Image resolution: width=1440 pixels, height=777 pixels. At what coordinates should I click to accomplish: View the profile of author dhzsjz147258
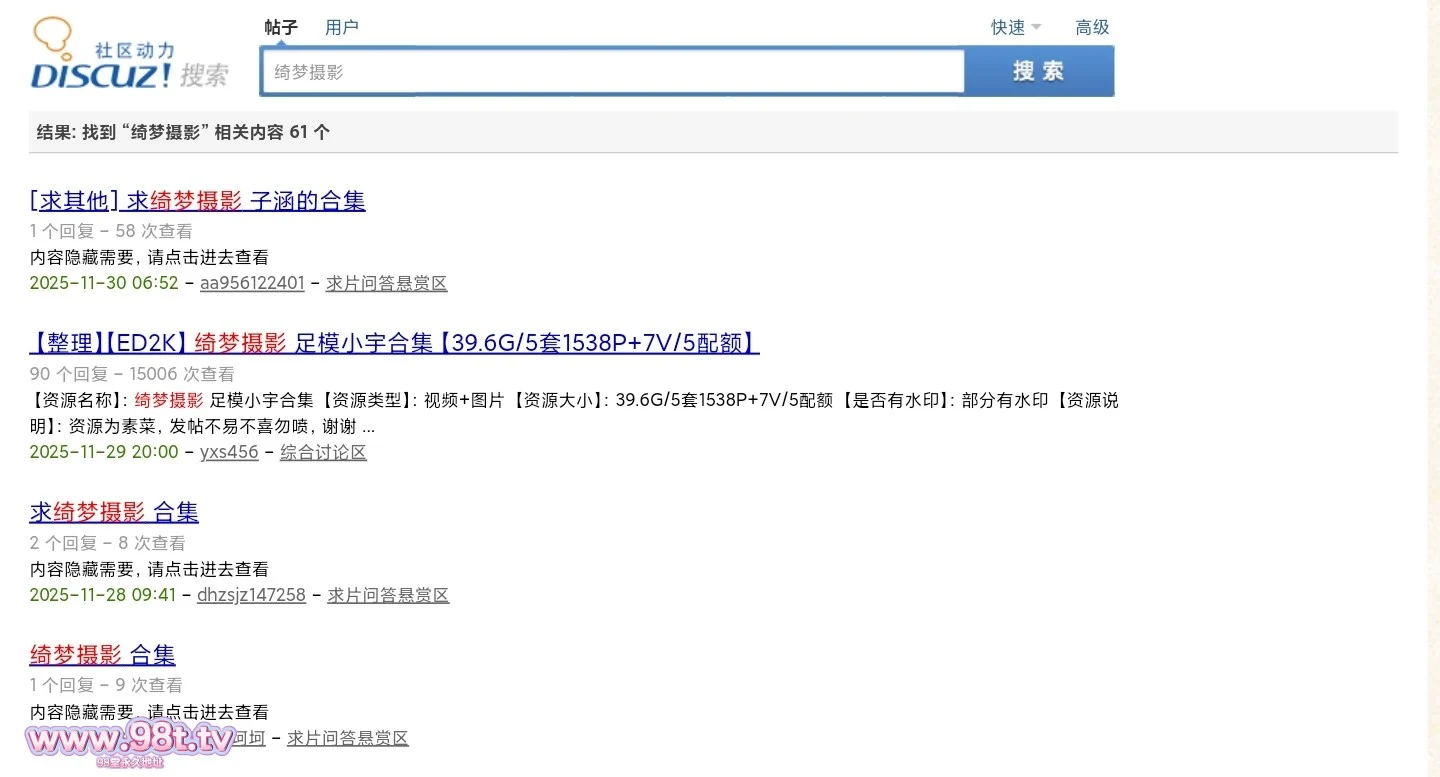point(251,595)
